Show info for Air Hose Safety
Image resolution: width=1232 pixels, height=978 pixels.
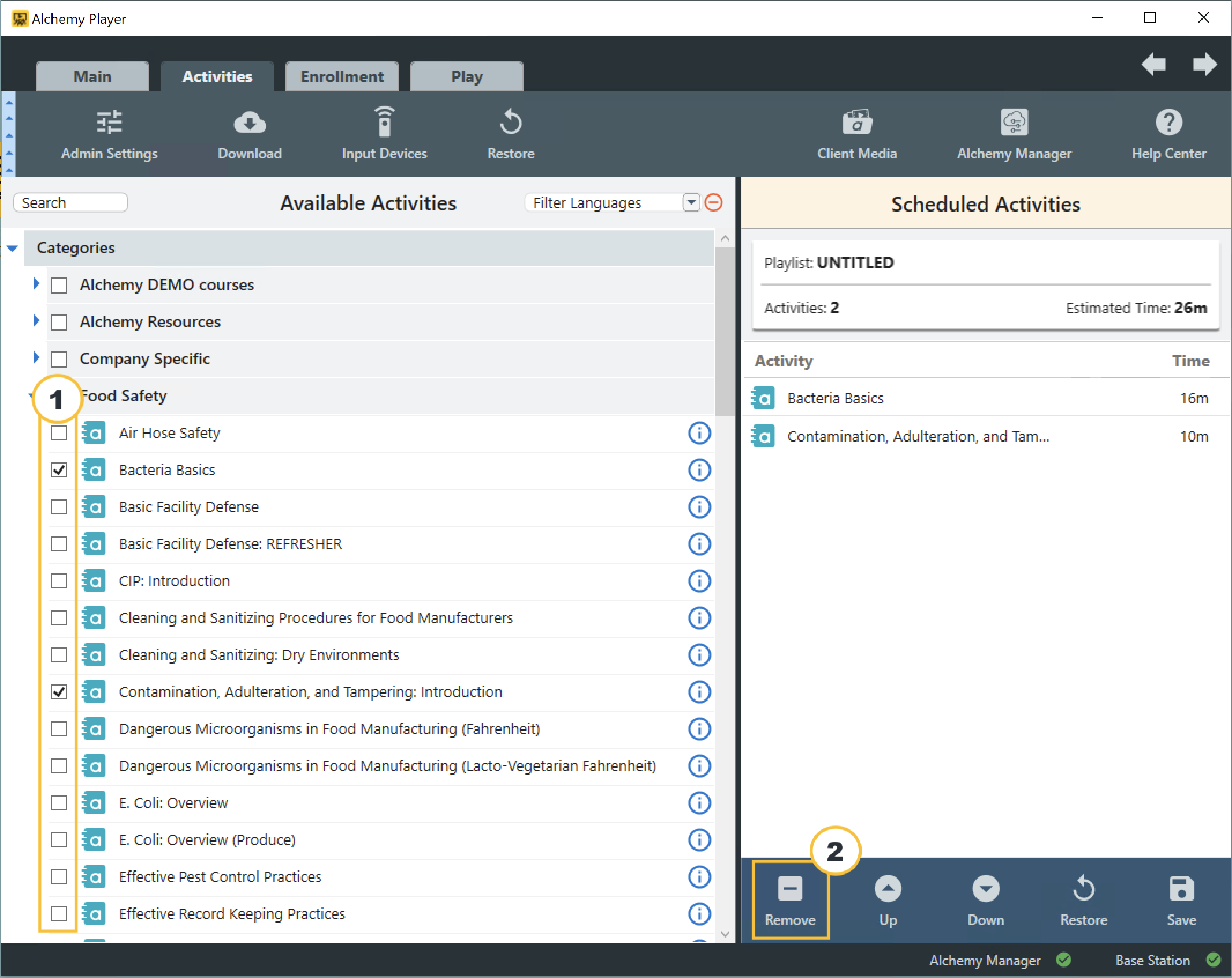[699, 433]
